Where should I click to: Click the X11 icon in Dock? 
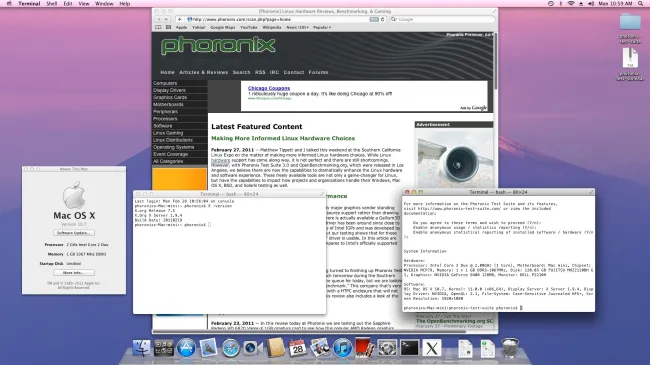432,348
